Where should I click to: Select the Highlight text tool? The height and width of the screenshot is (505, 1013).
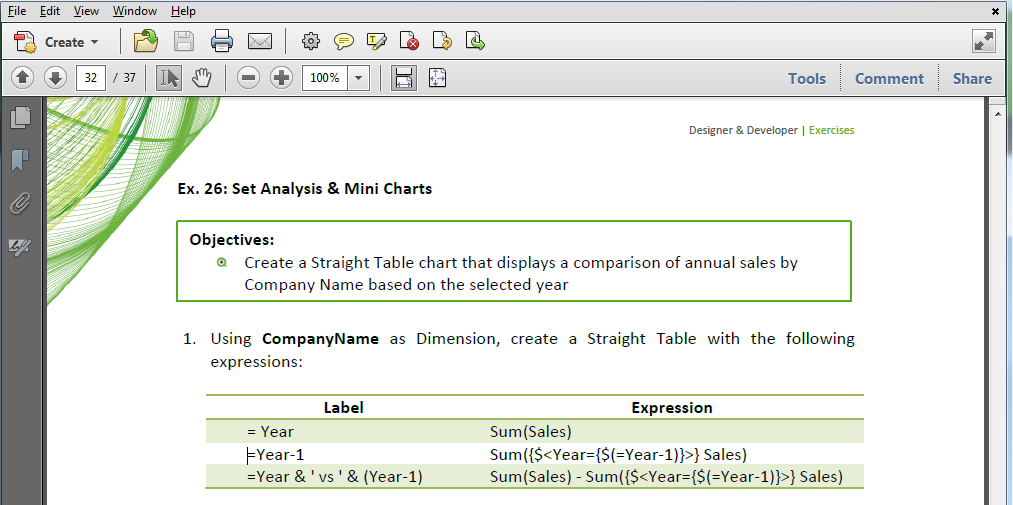tap(377, 42)
